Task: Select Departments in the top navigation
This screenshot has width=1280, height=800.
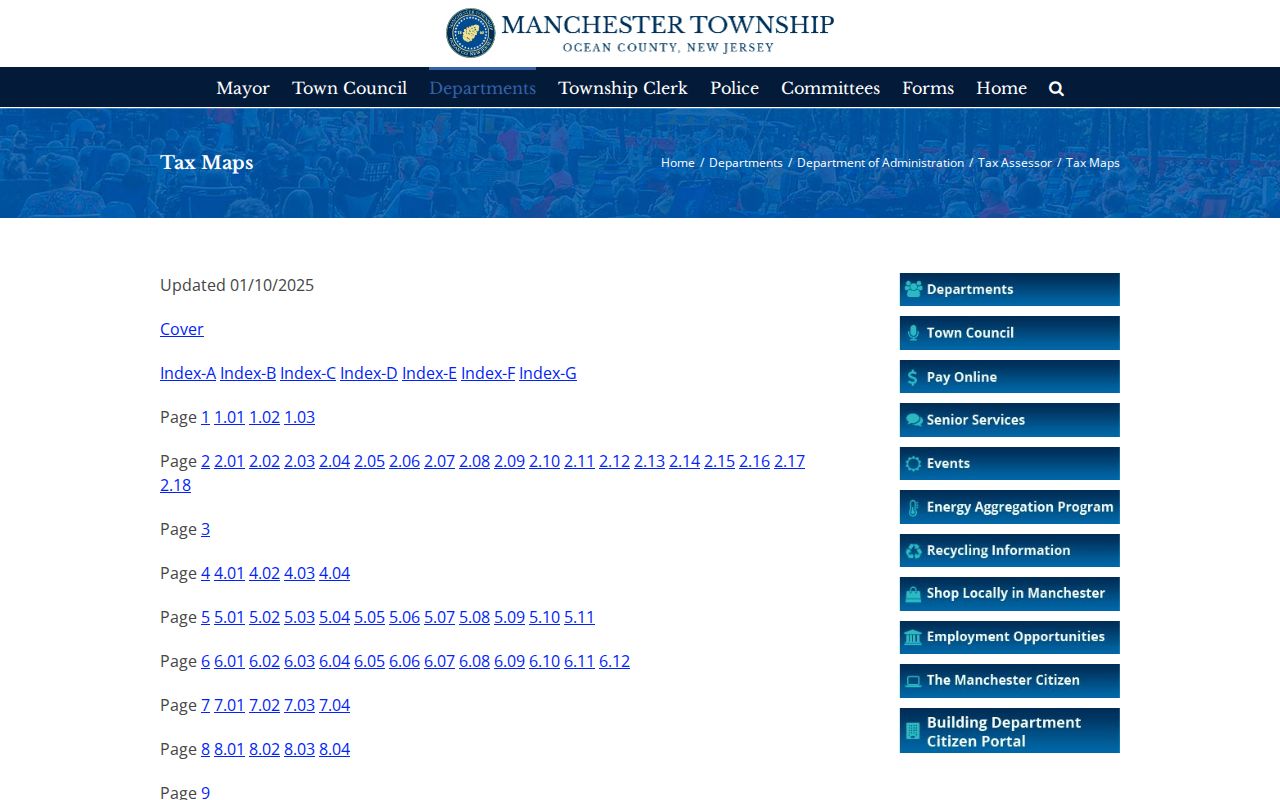Action: 482,88
